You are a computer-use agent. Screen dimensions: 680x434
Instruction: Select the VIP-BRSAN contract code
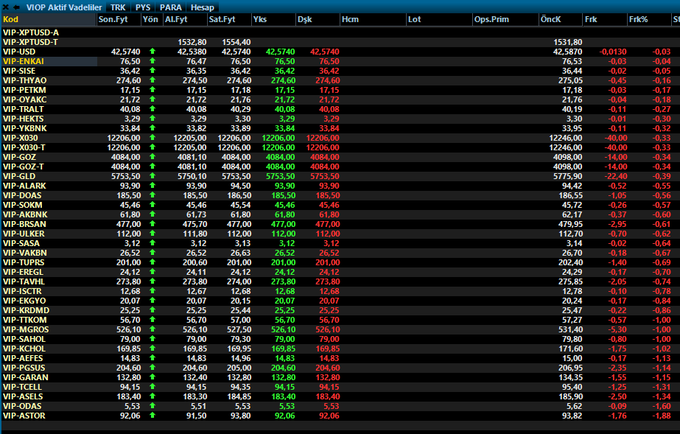point(24,224)
